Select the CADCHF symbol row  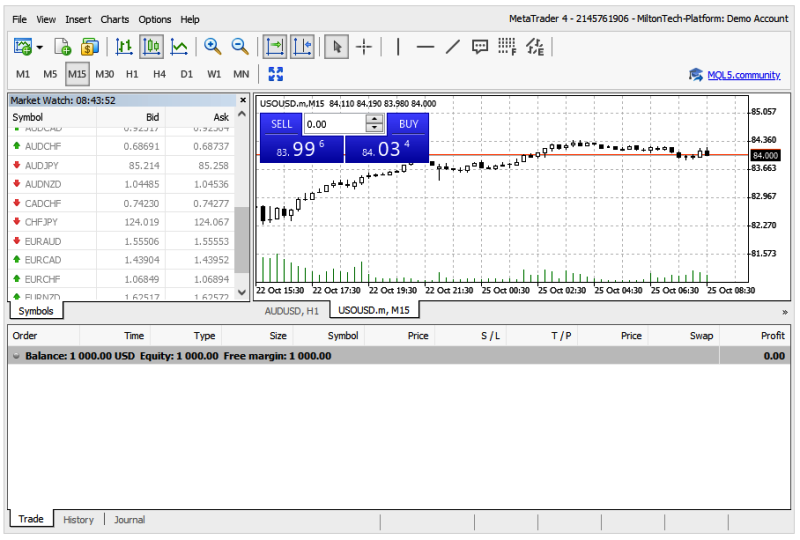click(x=122, y=203)
